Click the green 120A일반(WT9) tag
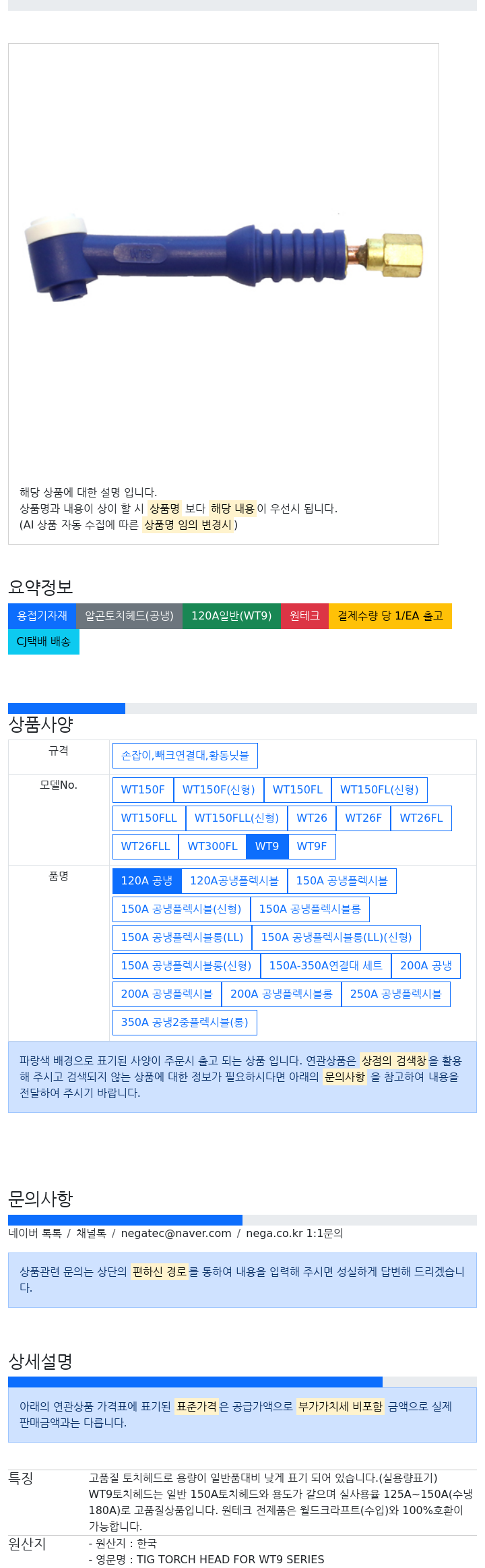This screenshot has height=1568, width=485. [x=231, y=615]
